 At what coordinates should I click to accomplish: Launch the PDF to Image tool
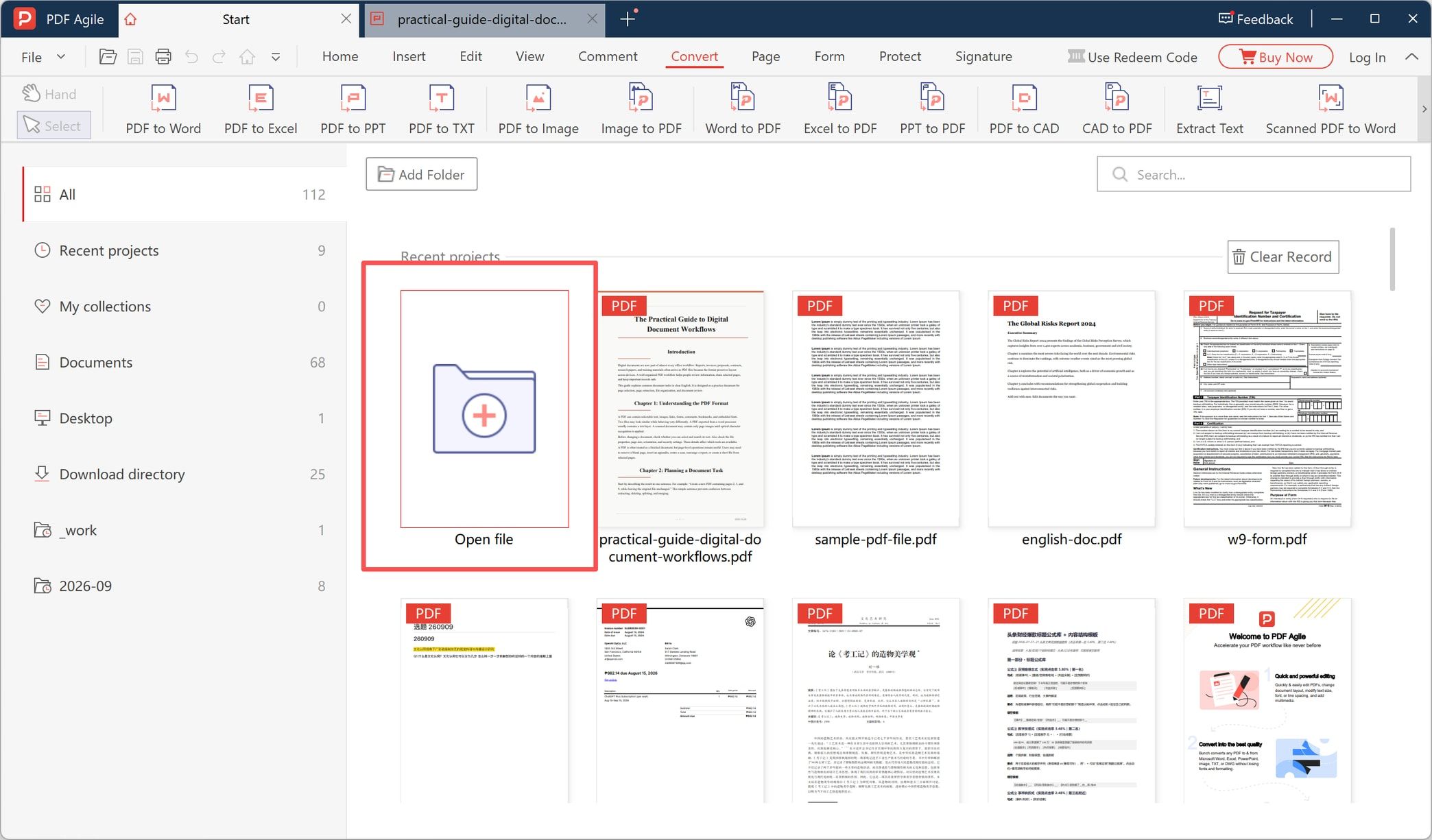click(x=538, y=110)
